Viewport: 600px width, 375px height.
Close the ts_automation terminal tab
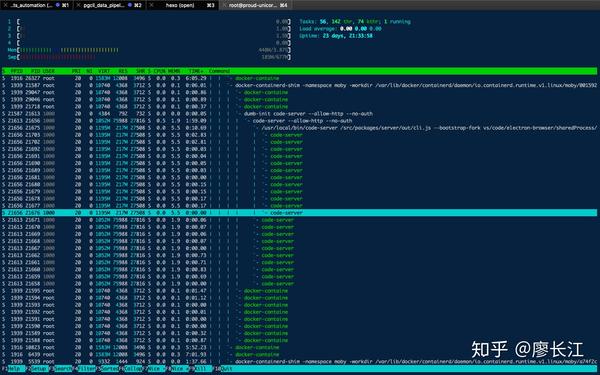click(x=5, y=5)
